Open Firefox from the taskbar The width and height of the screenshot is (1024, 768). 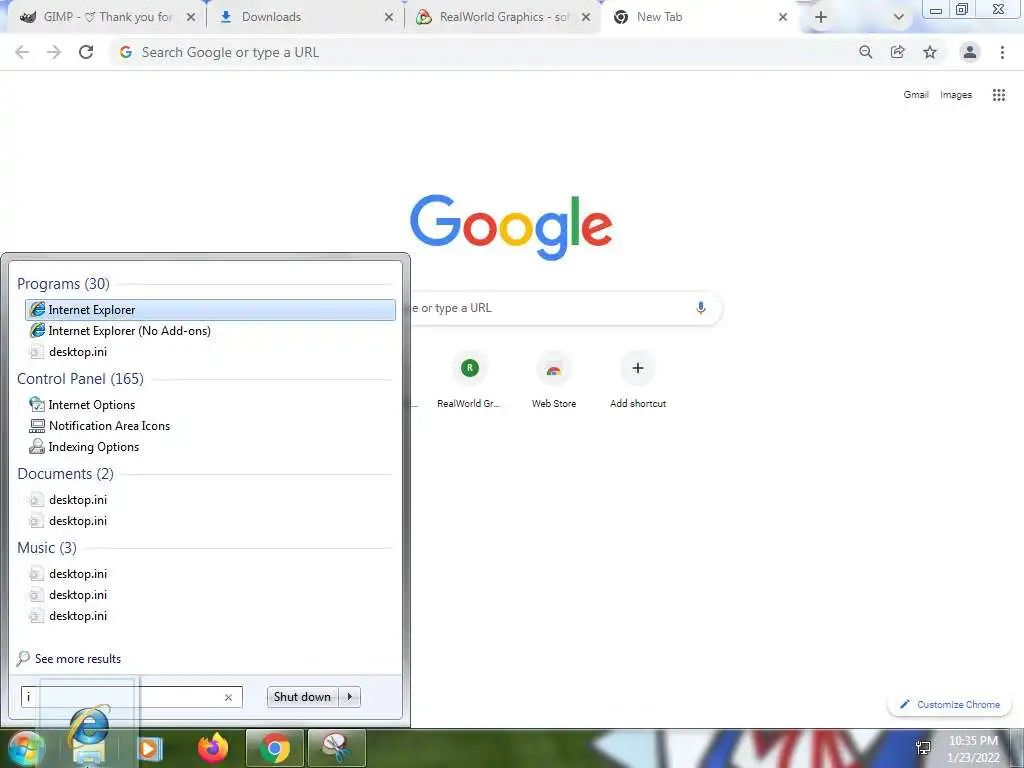tap(214, 748)
